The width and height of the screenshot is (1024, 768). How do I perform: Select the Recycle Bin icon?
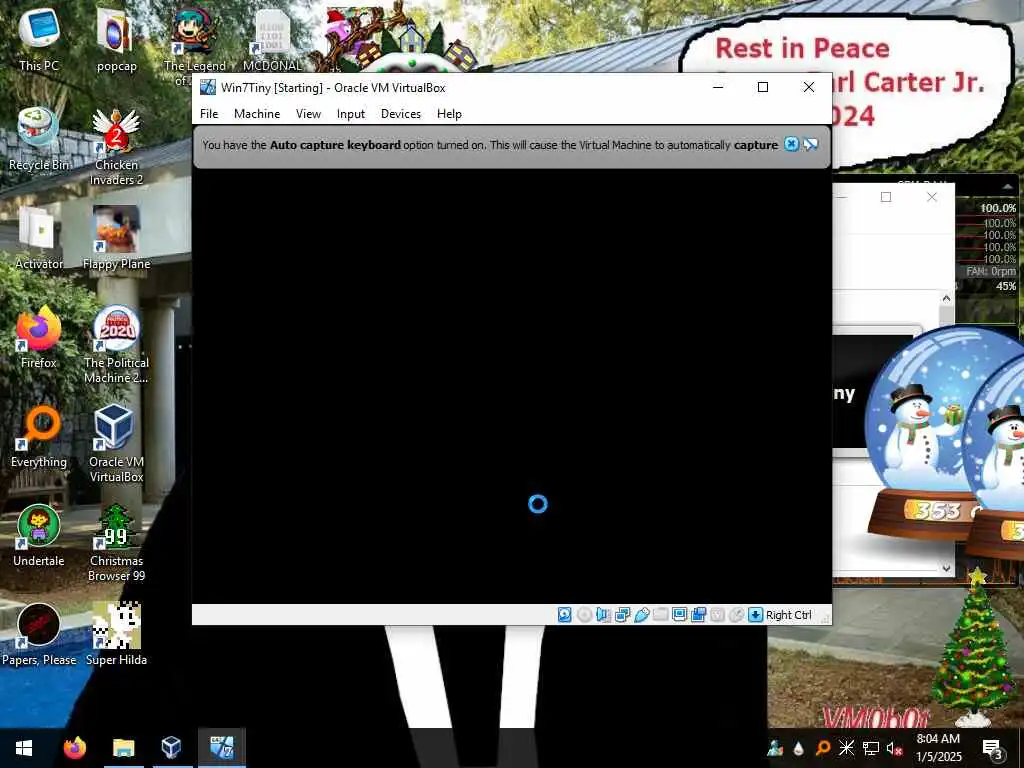[39, 138]
